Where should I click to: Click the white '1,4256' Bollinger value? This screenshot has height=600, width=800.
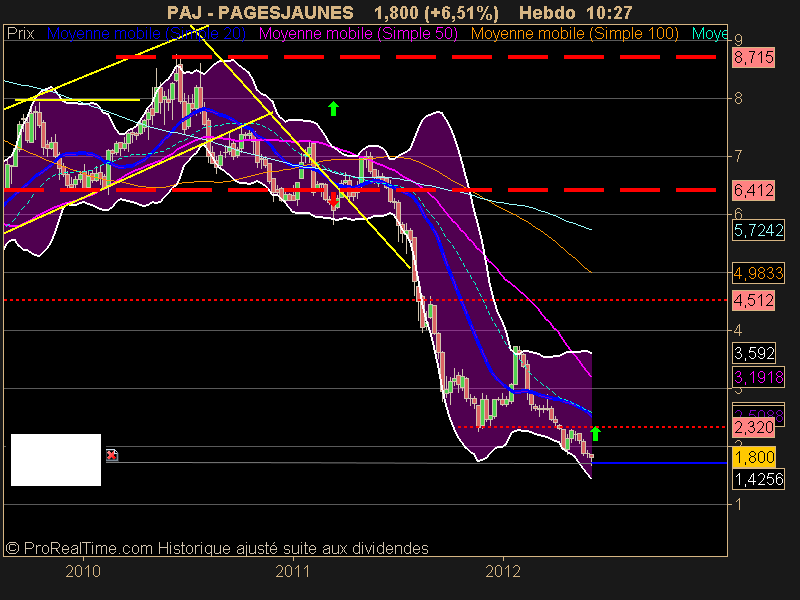click(x=758, y=480)
